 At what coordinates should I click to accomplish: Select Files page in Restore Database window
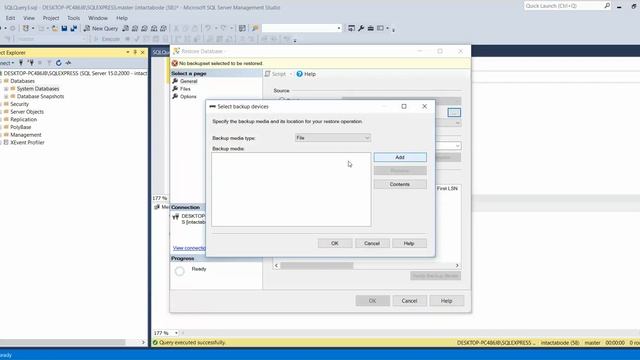click(185, 89)
